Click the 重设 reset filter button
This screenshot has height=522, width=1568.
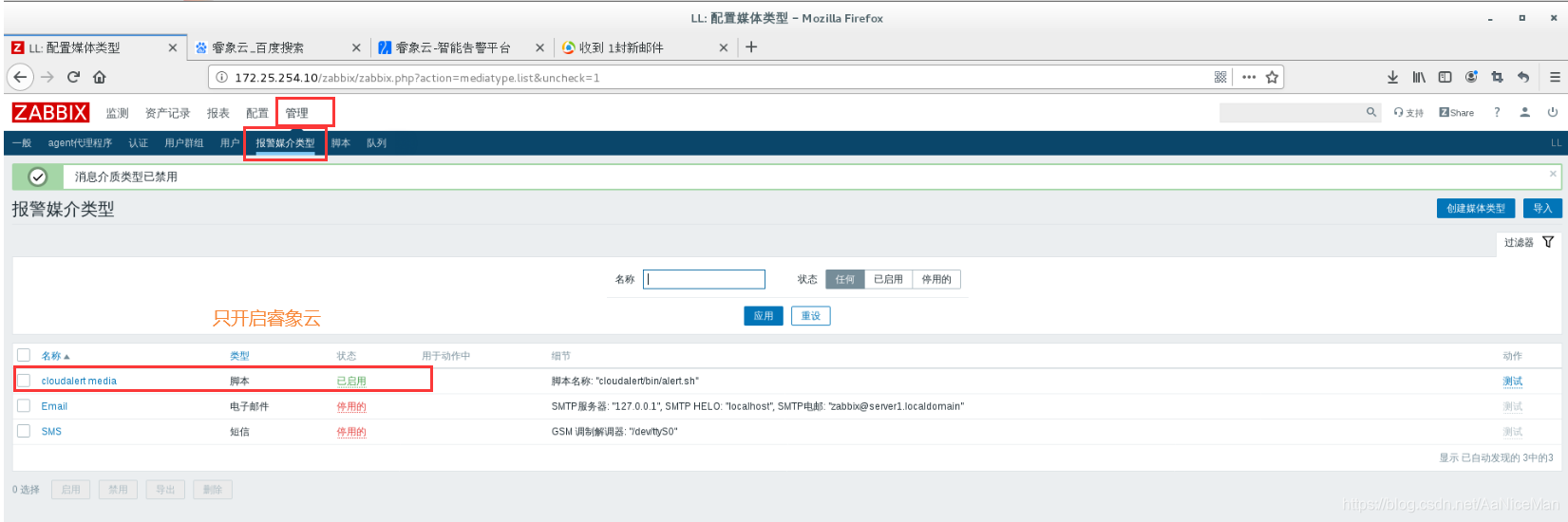(811, 315)
